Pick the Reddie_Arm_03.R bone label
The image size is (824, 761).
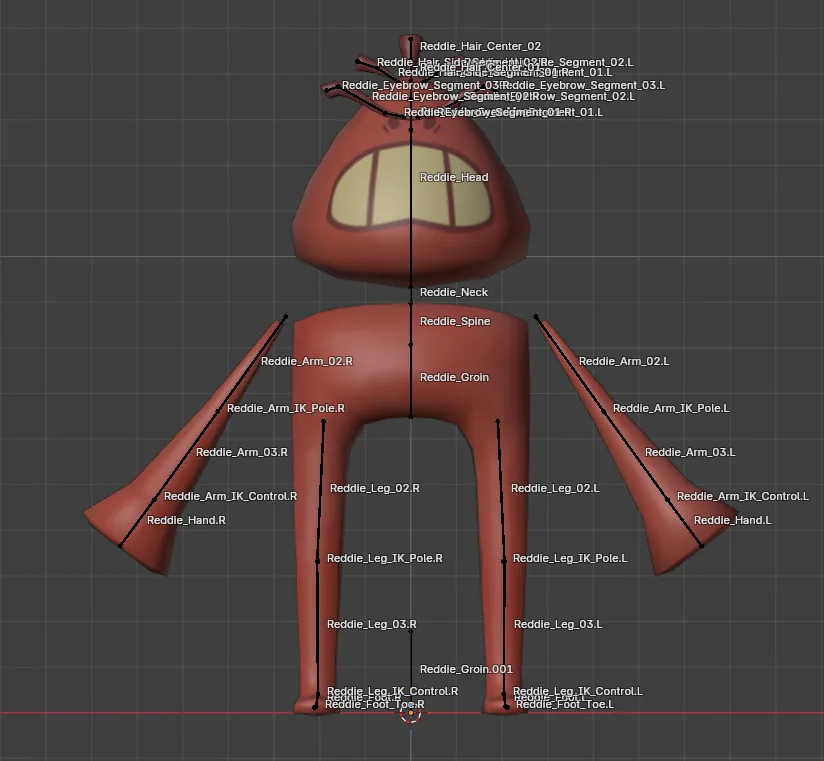[242, 453]
